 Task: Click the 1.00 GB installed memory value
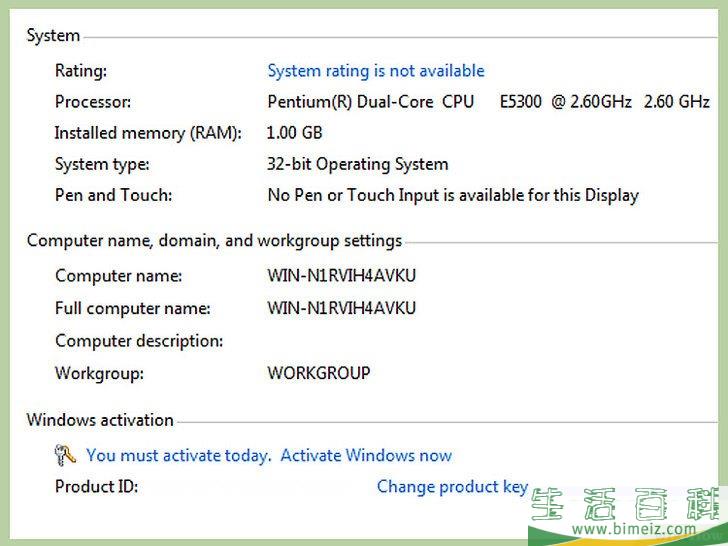pos(294,133)
